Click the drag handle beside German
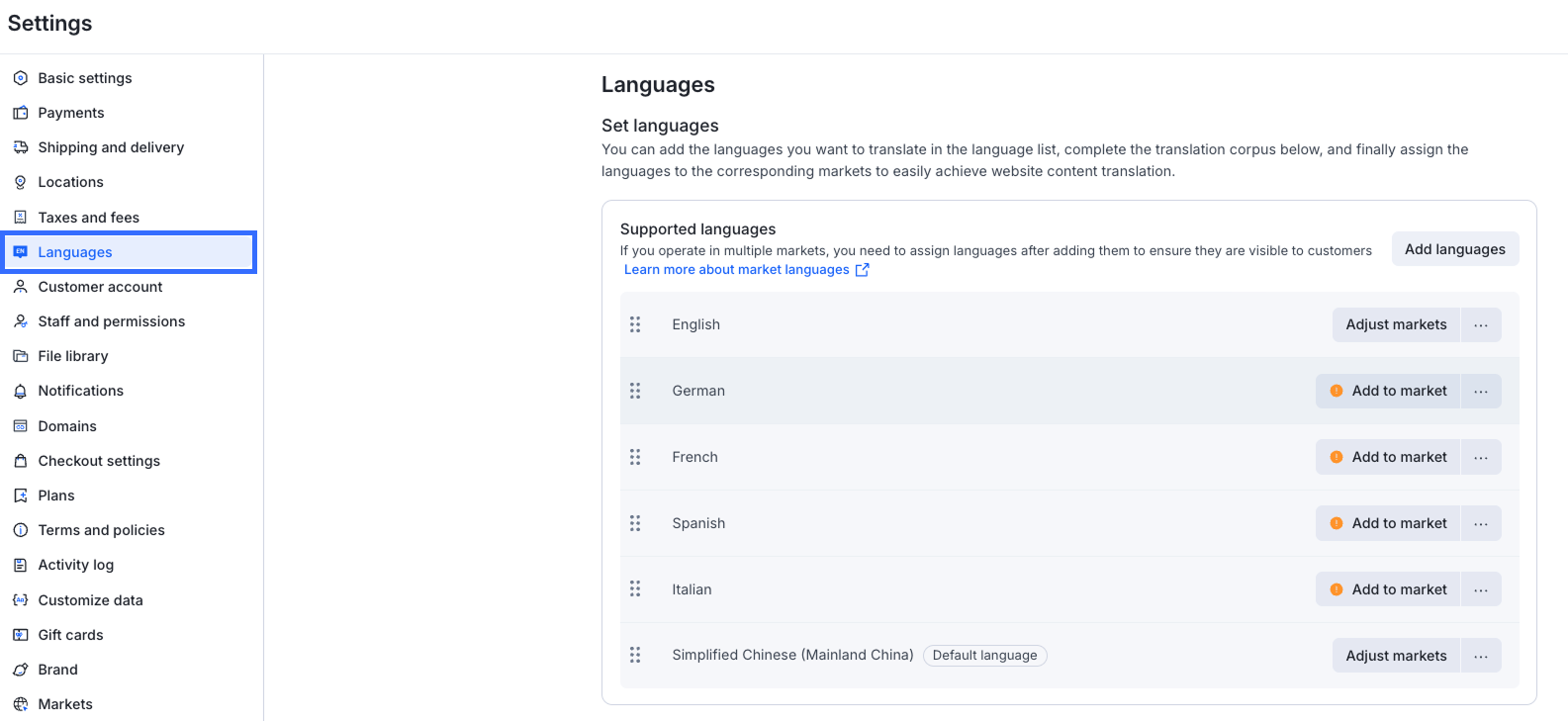1568x721 pixels. 635,391
